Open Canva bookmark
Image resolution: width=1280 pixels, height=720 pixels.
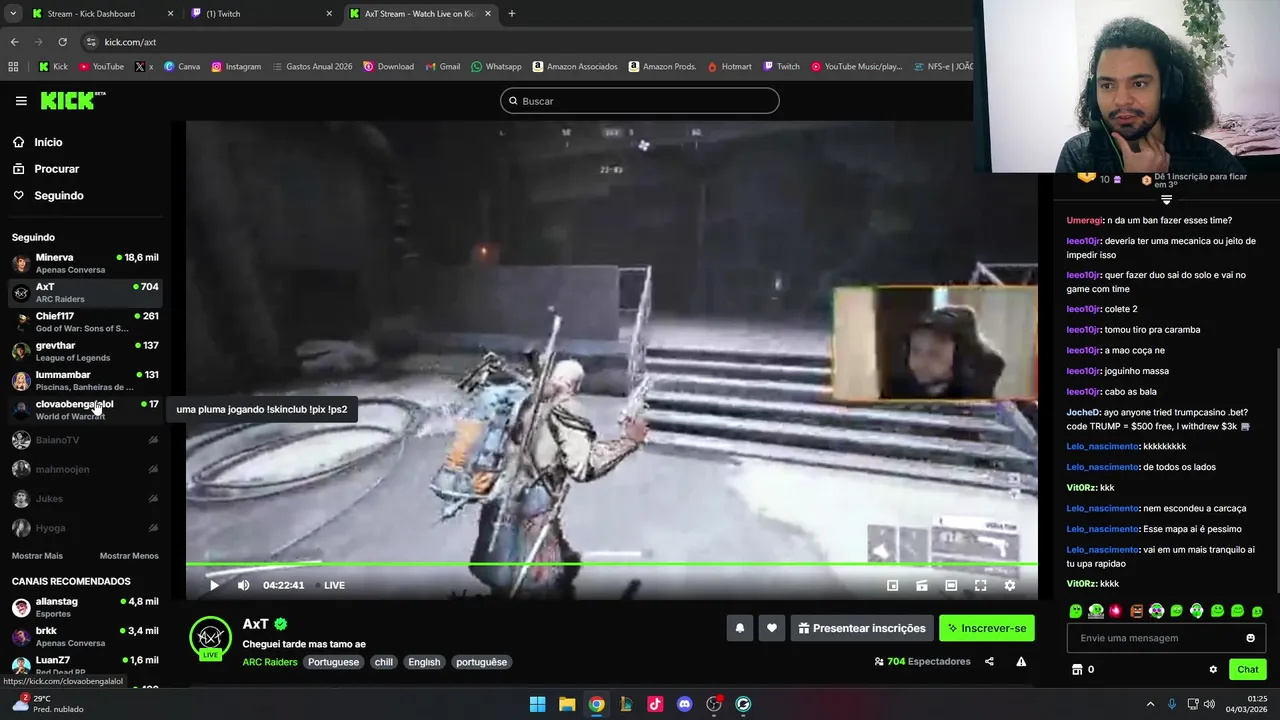tap(182, 67)
